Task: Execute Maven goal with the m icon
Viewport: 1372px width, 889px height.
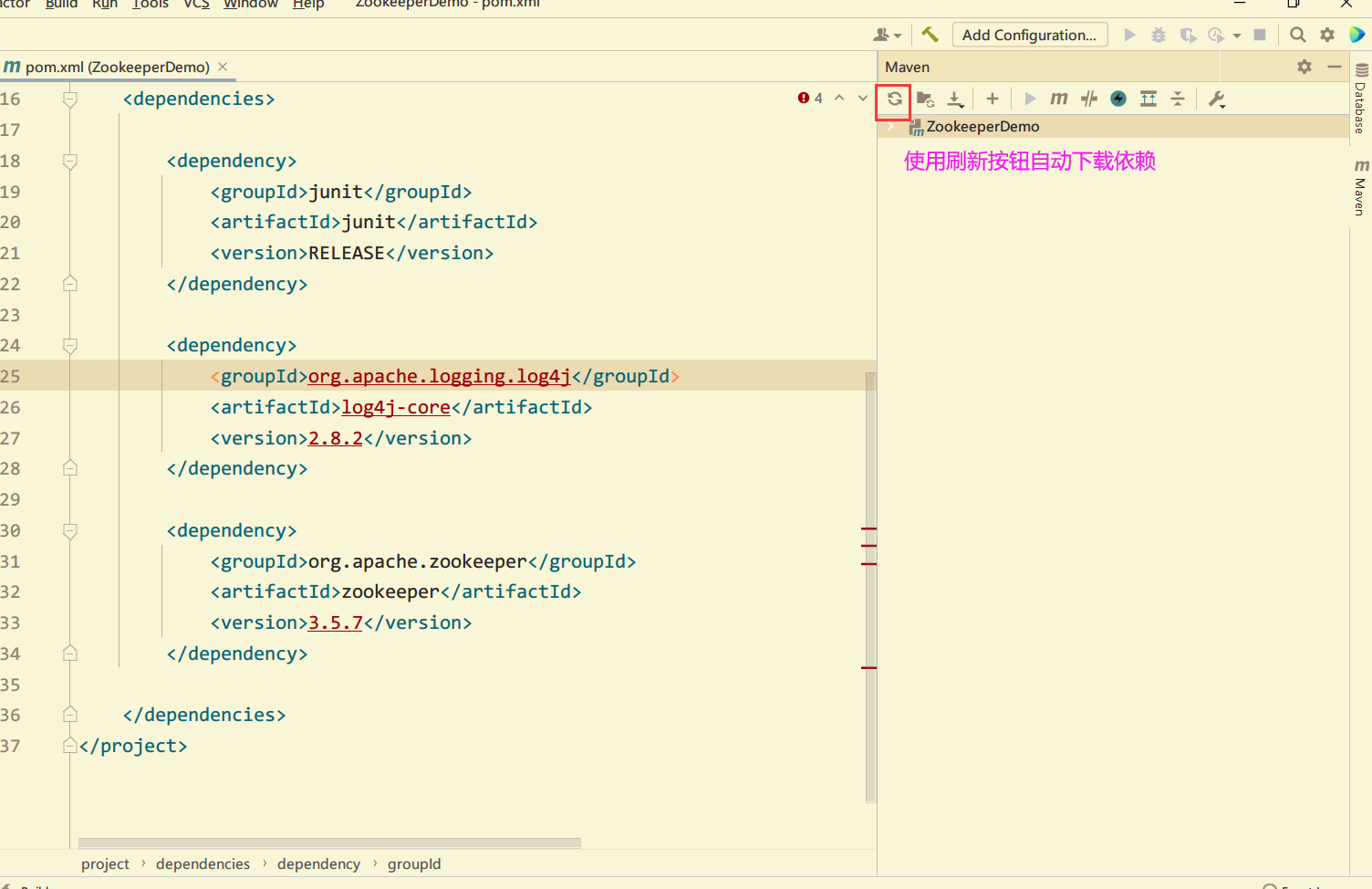Action: (x=1059, y=99)
